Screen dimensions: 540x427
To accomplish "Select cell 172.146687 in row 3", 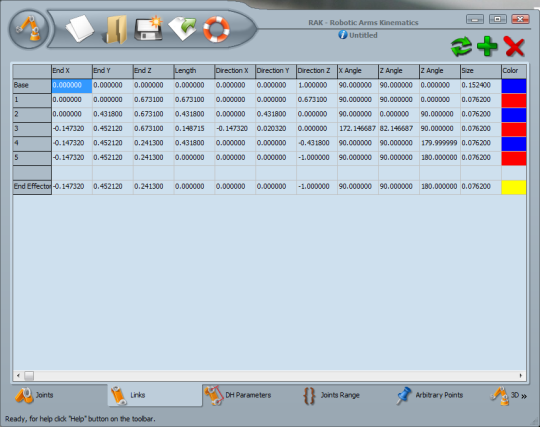I will click(358, 129).
